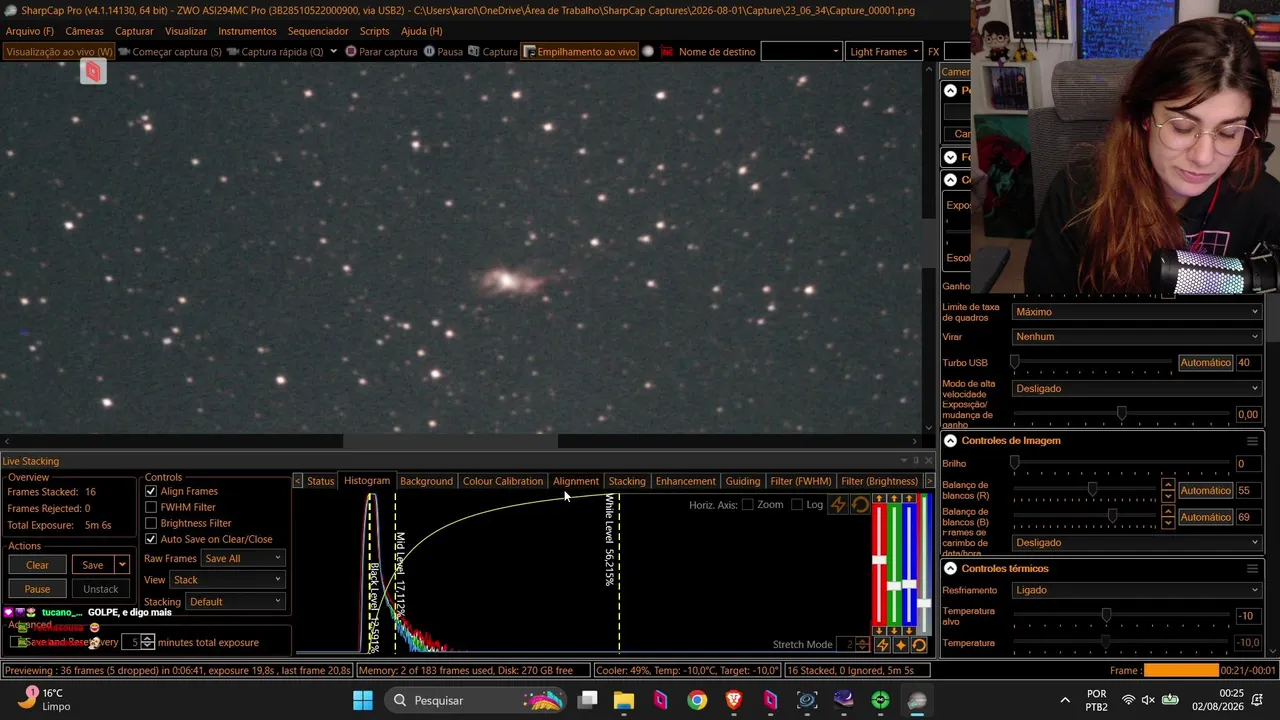Switch to the Colour Calibration tab
Screen dimensions: 1280x720
point(503,481)
